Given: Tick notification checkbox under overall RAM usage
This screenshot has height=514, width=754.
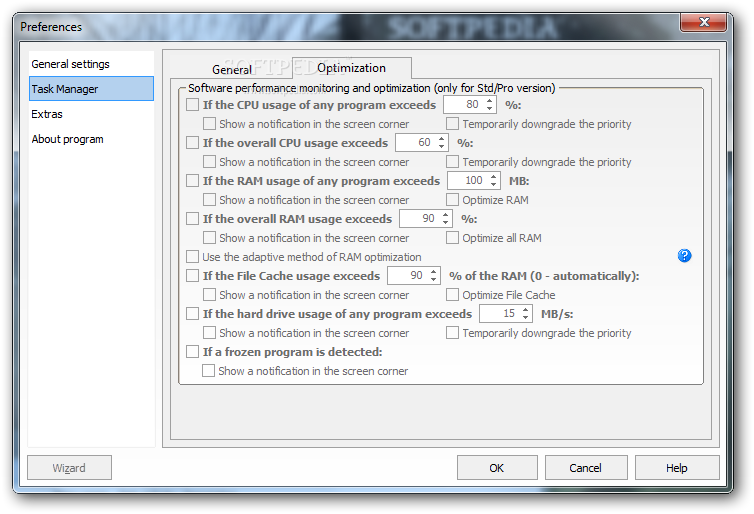Looking at the screenshot, I should pos(209,238).
